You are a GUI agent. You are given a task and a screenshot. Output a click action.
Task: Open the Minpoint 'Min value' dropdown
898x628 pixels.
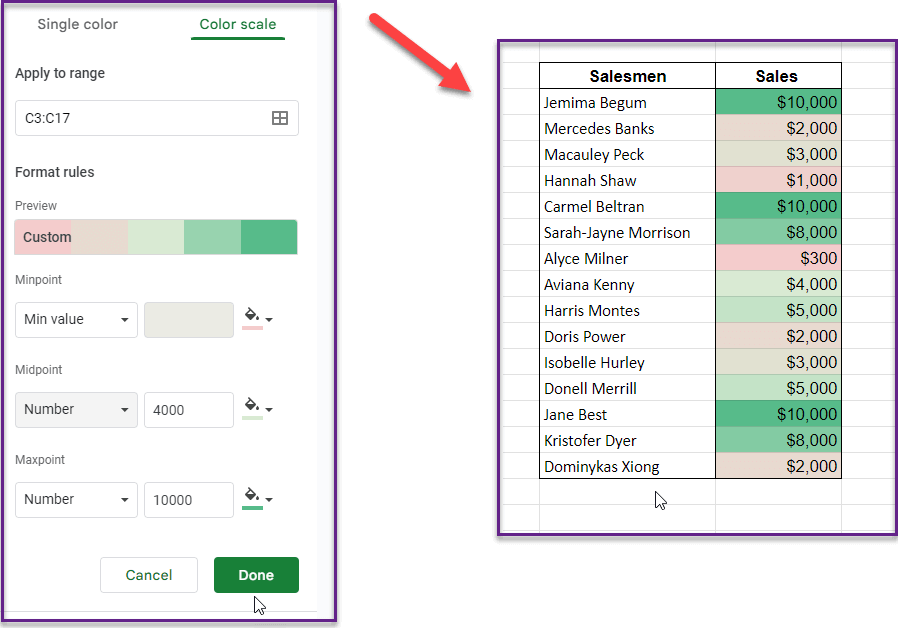click(76, 319)
